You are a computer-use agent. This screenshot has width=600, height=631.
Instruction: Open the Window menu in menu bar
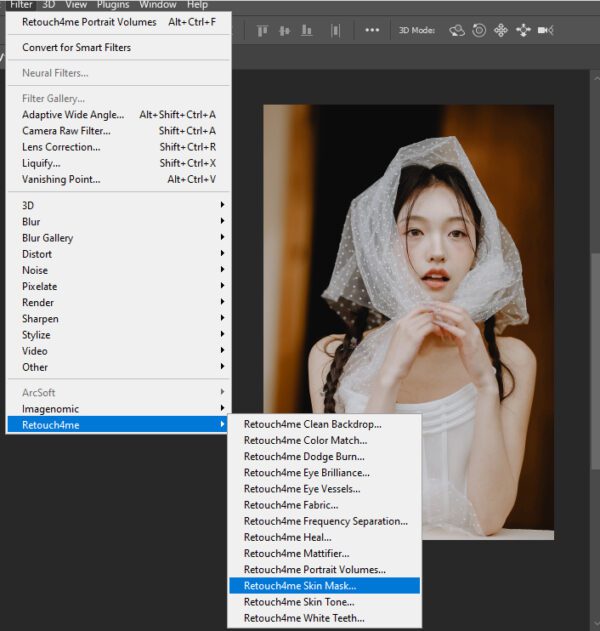(157, 5)
